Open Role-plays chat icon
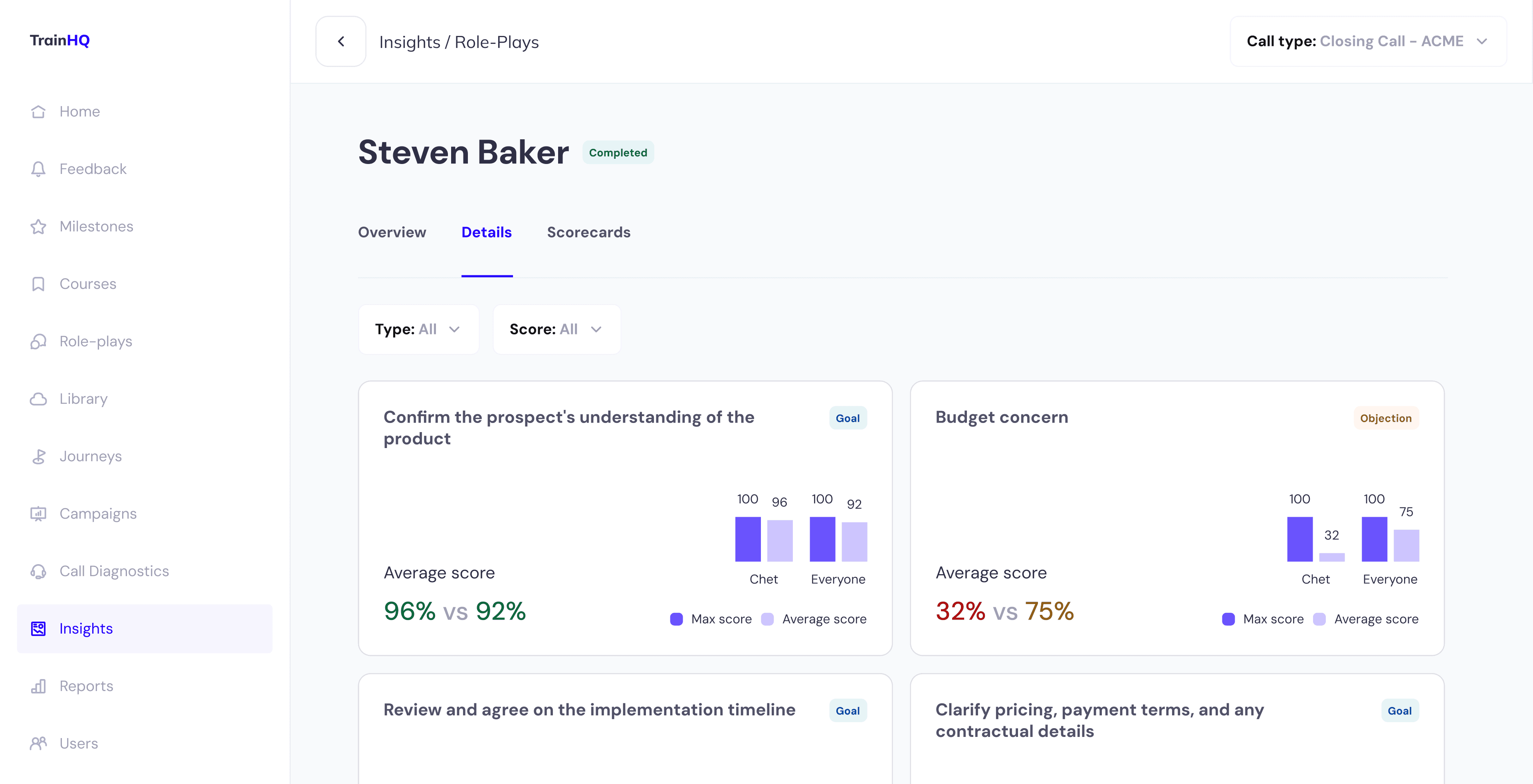The width and height of the screenshot is (1533, 784). tap(38, 342)
